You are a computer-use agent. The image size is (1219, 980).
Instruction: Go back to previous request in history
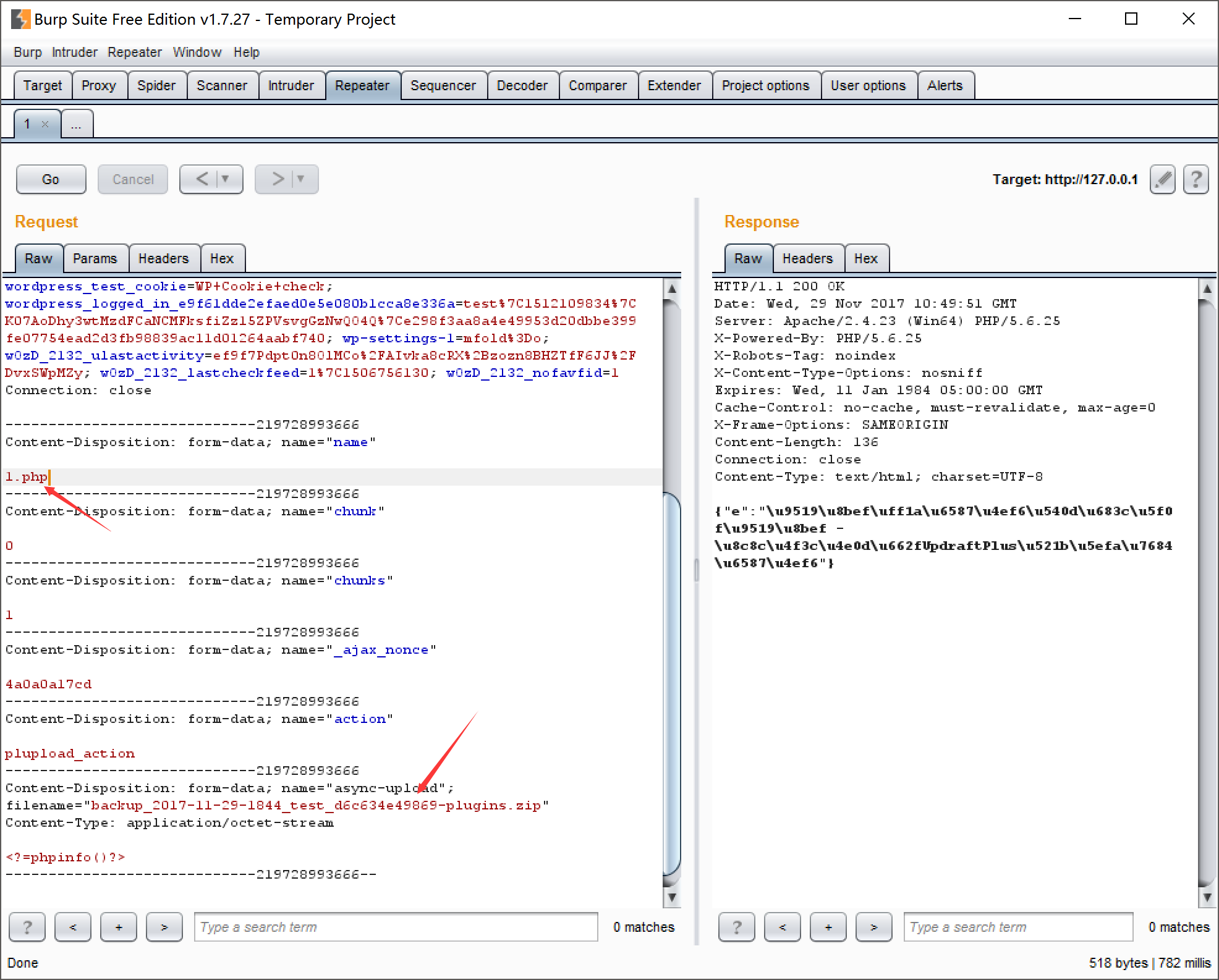[x=202, y=179]
